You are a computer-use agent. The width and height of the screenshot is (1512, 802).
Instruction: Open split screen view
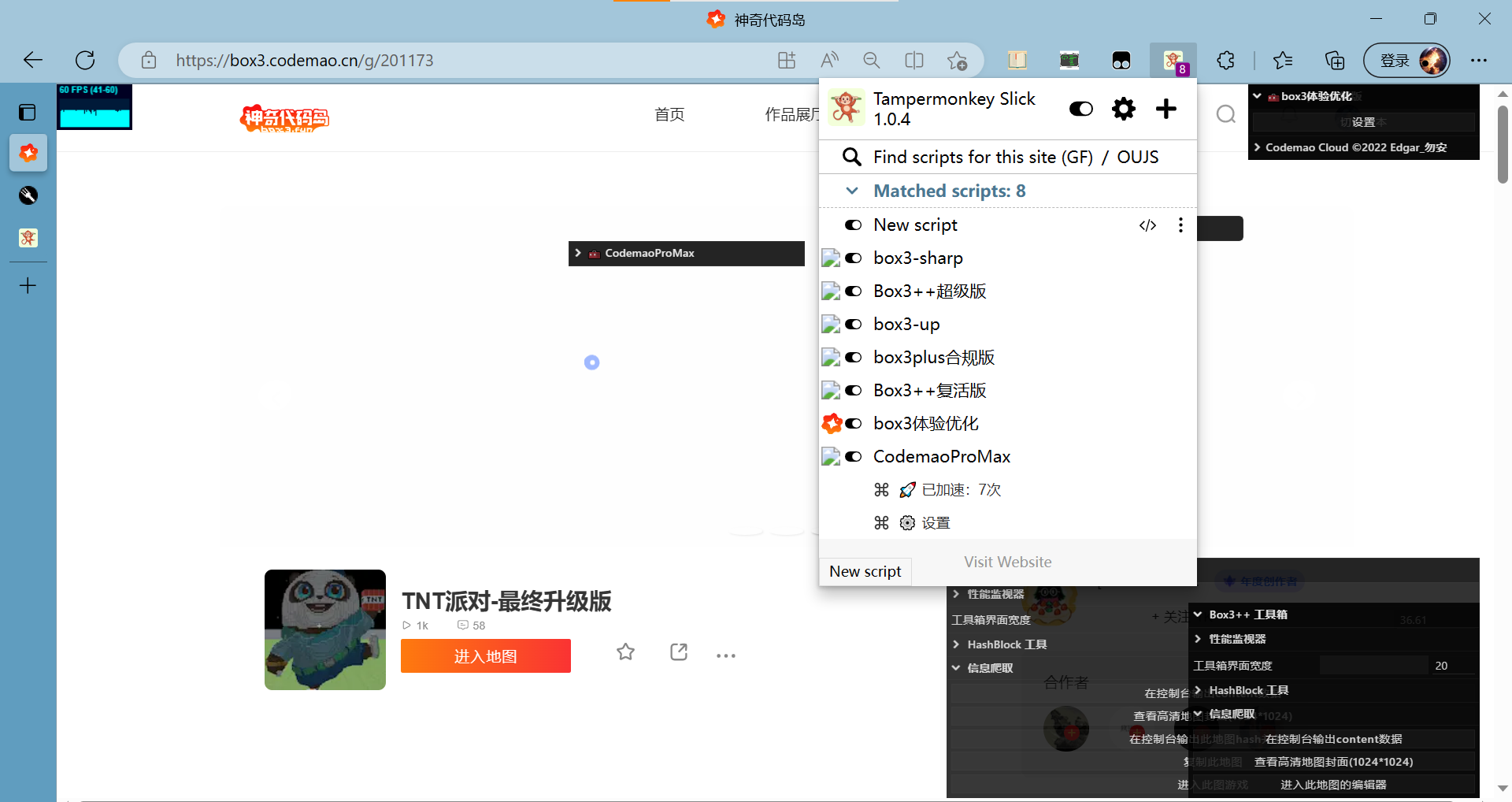914,60
